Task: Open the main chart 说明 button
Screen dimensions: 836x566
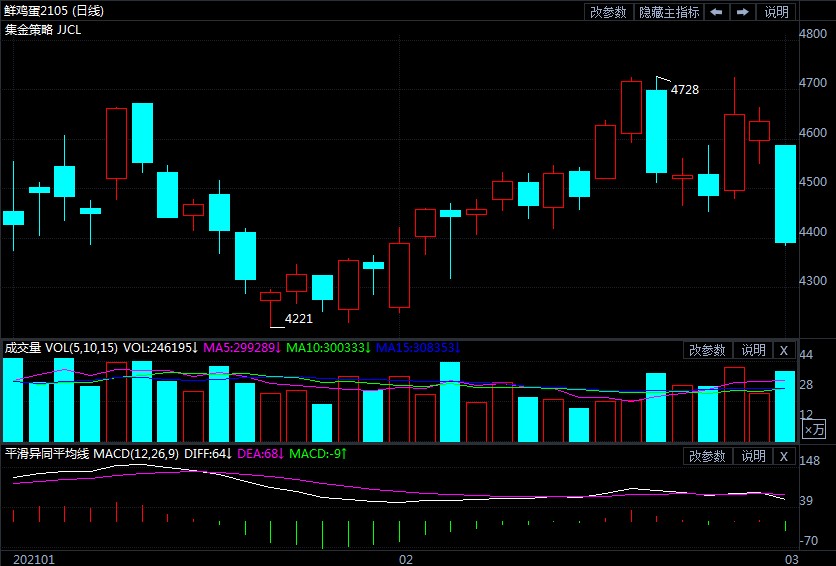Action: point(776,12)
